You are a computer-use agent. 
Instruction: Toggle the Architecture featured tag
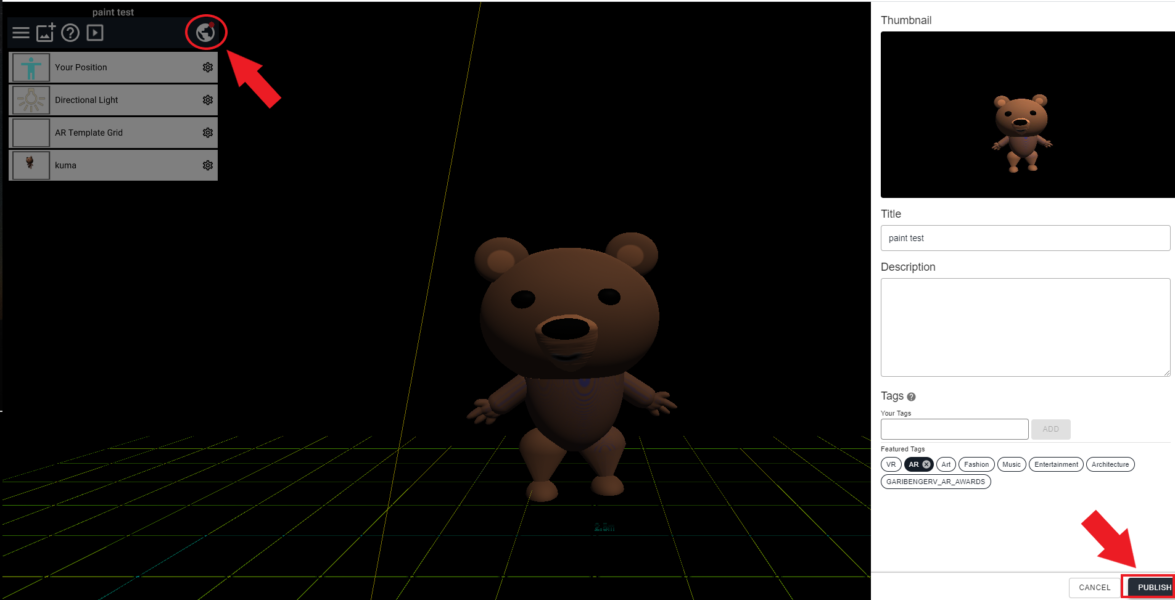(x=1111, y=464)
